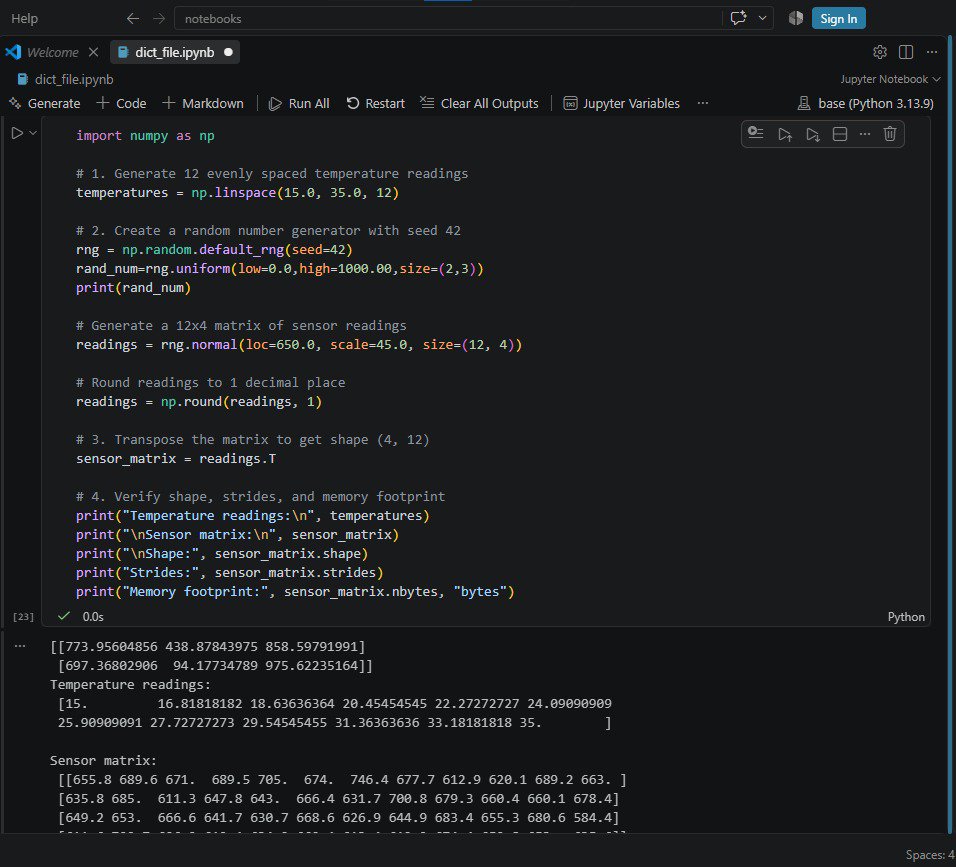956x867 pixels.
Task: Click Execute Above Cells icon
Action: [x=785, y=134]
